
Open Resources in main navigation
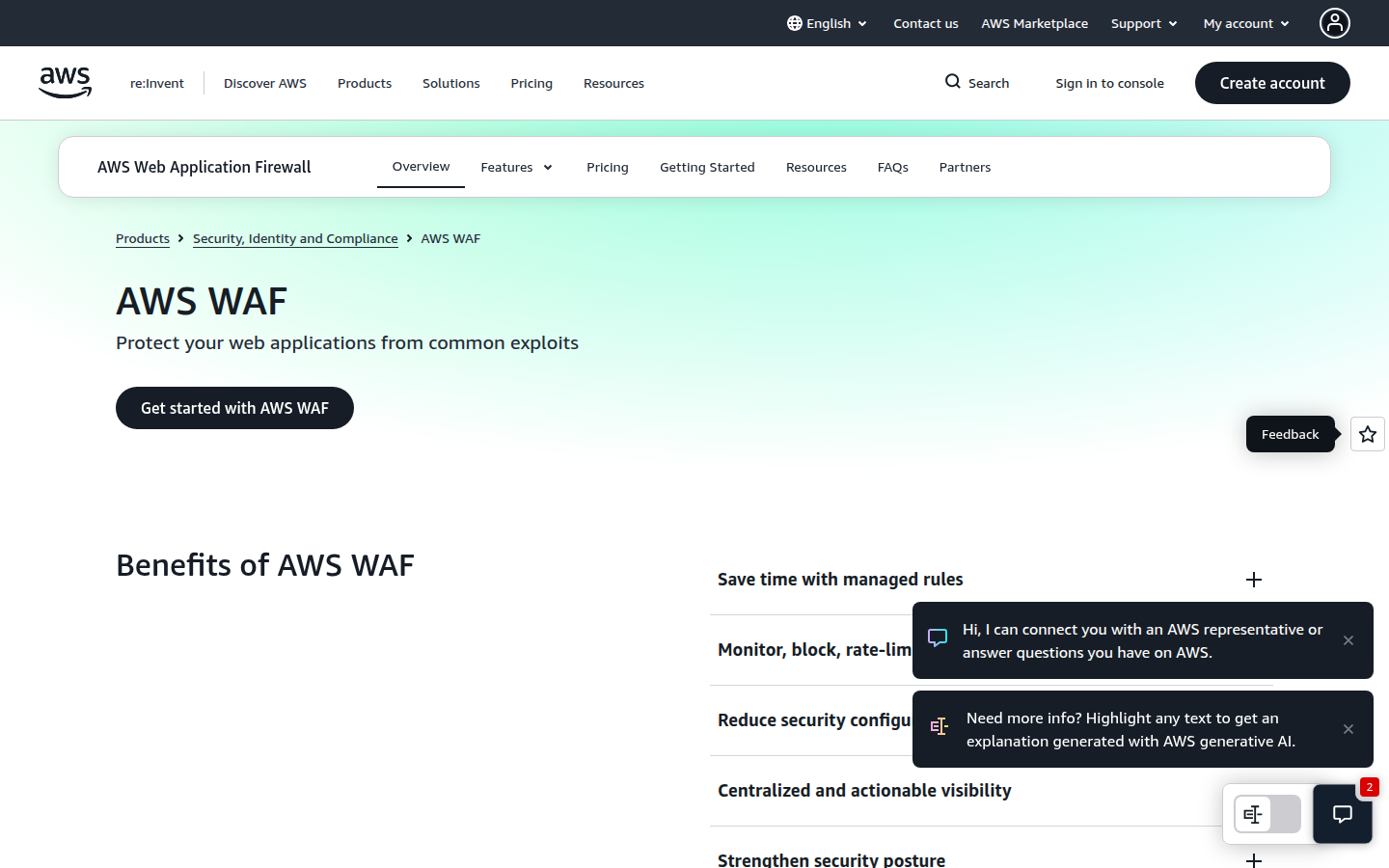coord(613,83)
